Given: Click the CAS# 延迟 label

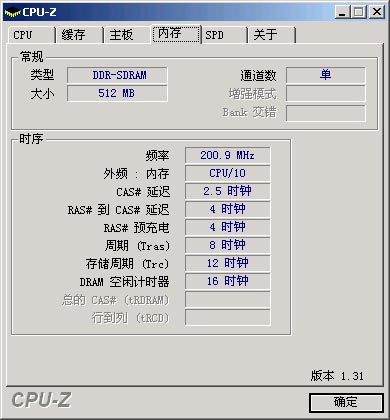Looking at the screenshot, I should coord(143,192).
